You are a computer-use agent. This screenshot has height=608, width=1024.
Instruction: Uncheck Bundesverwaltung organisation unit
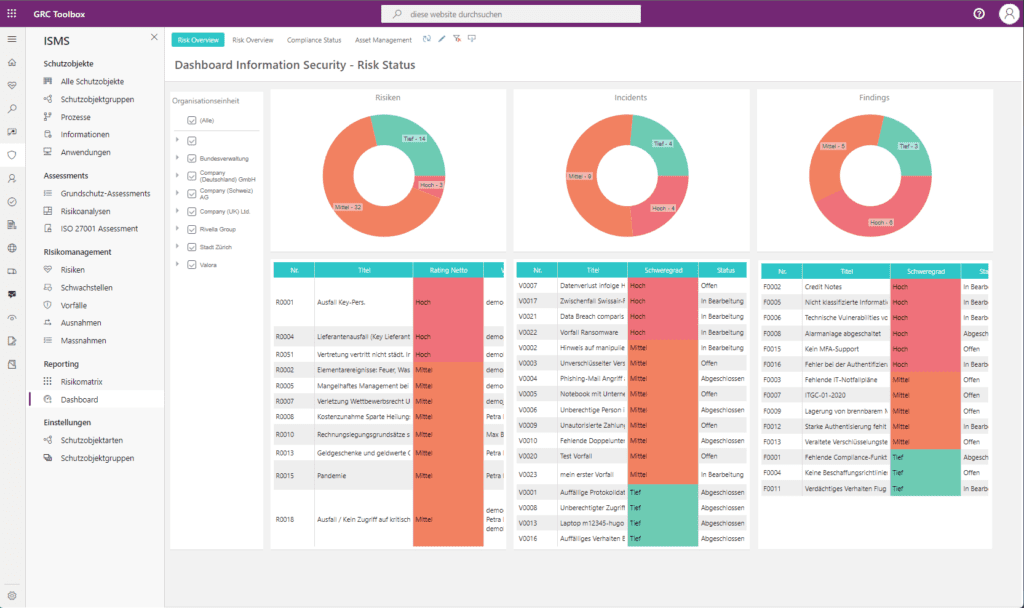coord(191,158)
